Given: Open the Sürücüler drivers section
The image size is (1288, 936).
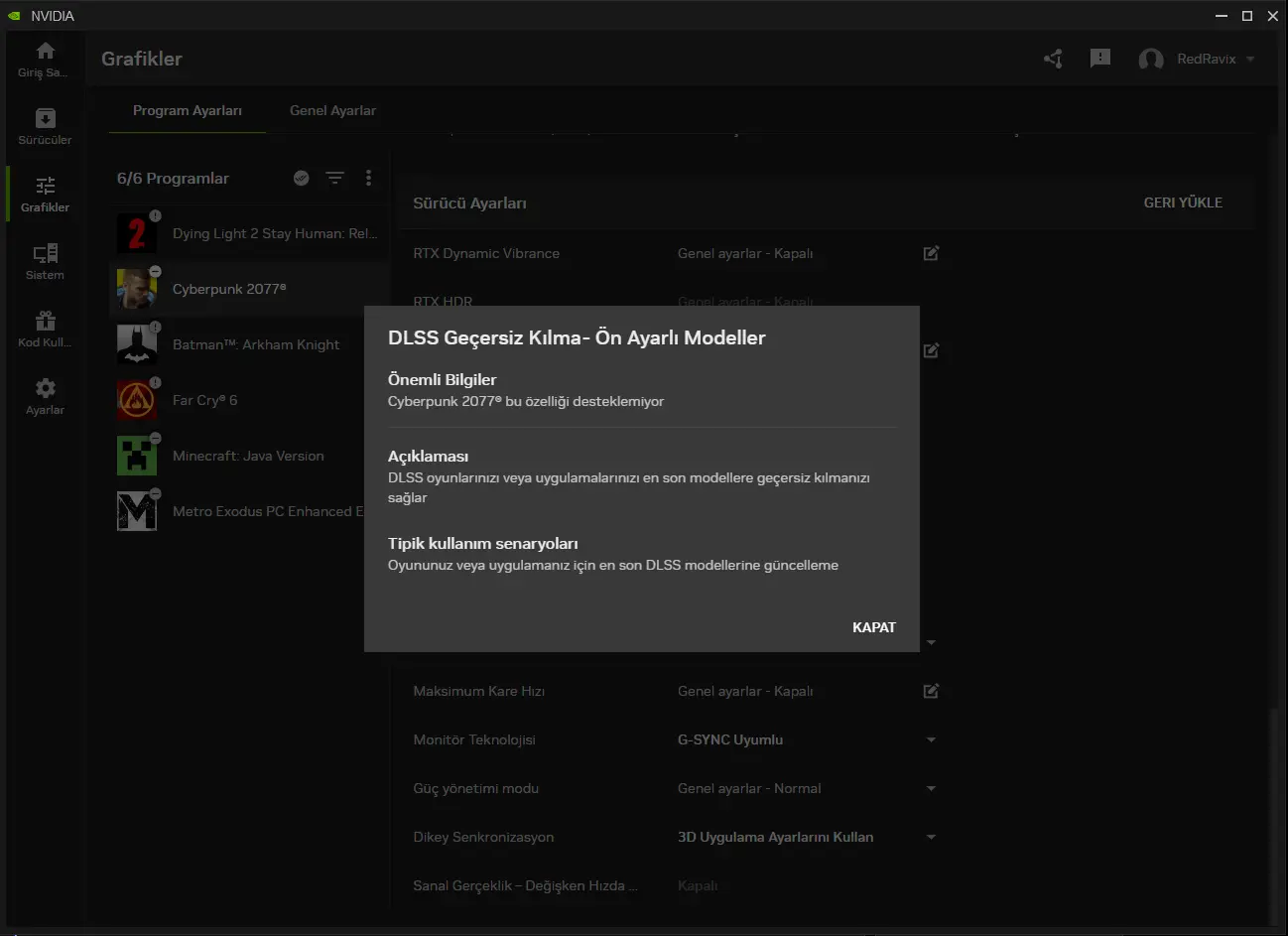Looking at the screenshot, I should click(45, 127).
